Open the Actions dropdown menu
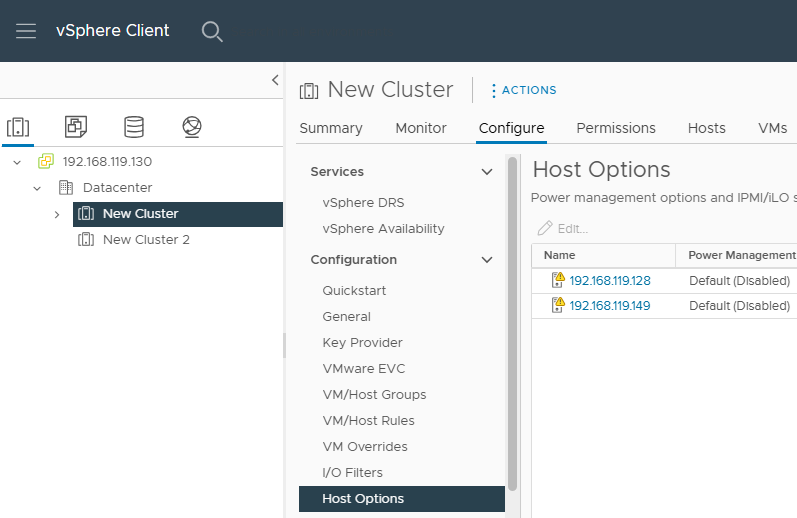 pyautogui.click(x=524, y=90)
